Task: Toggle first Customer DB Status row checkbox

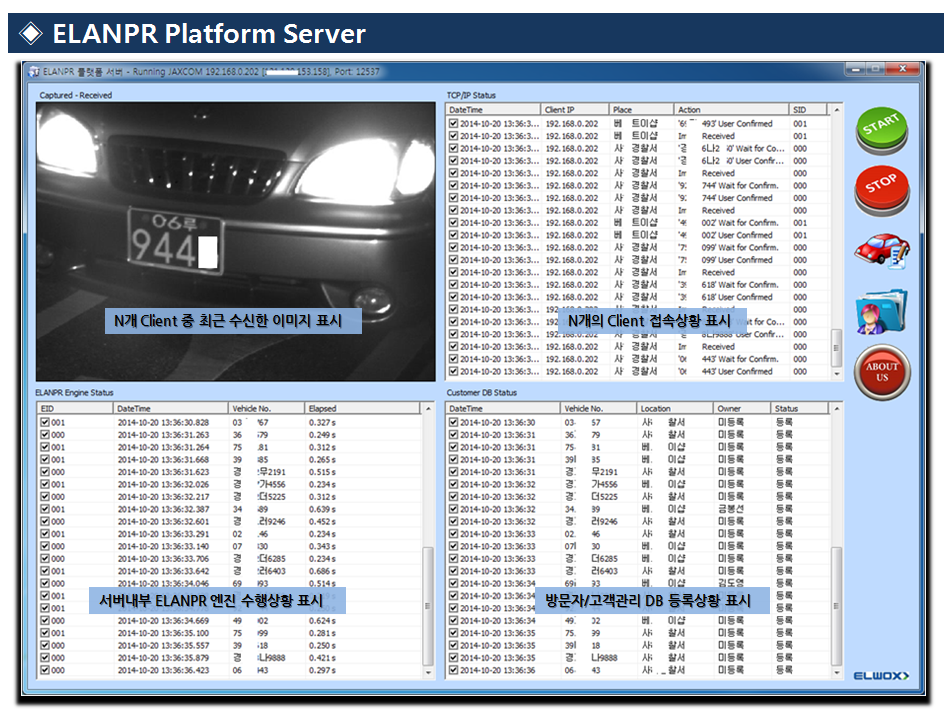Action: [x=454, y=423]
